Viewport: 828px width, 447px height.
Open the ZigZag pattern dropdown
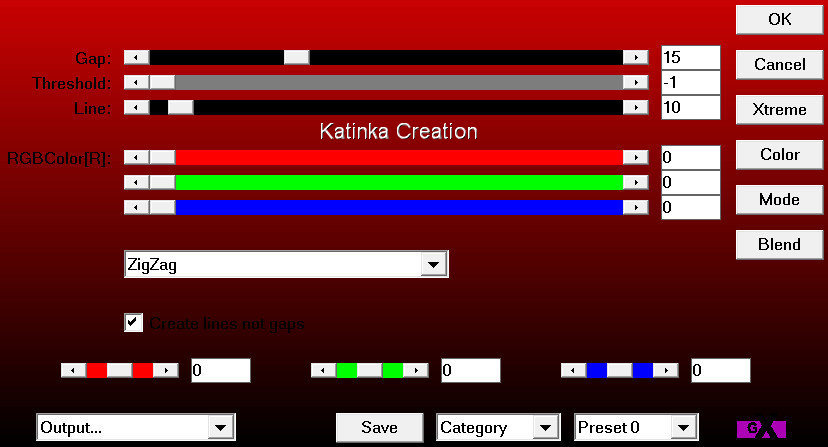coord(432,264)
